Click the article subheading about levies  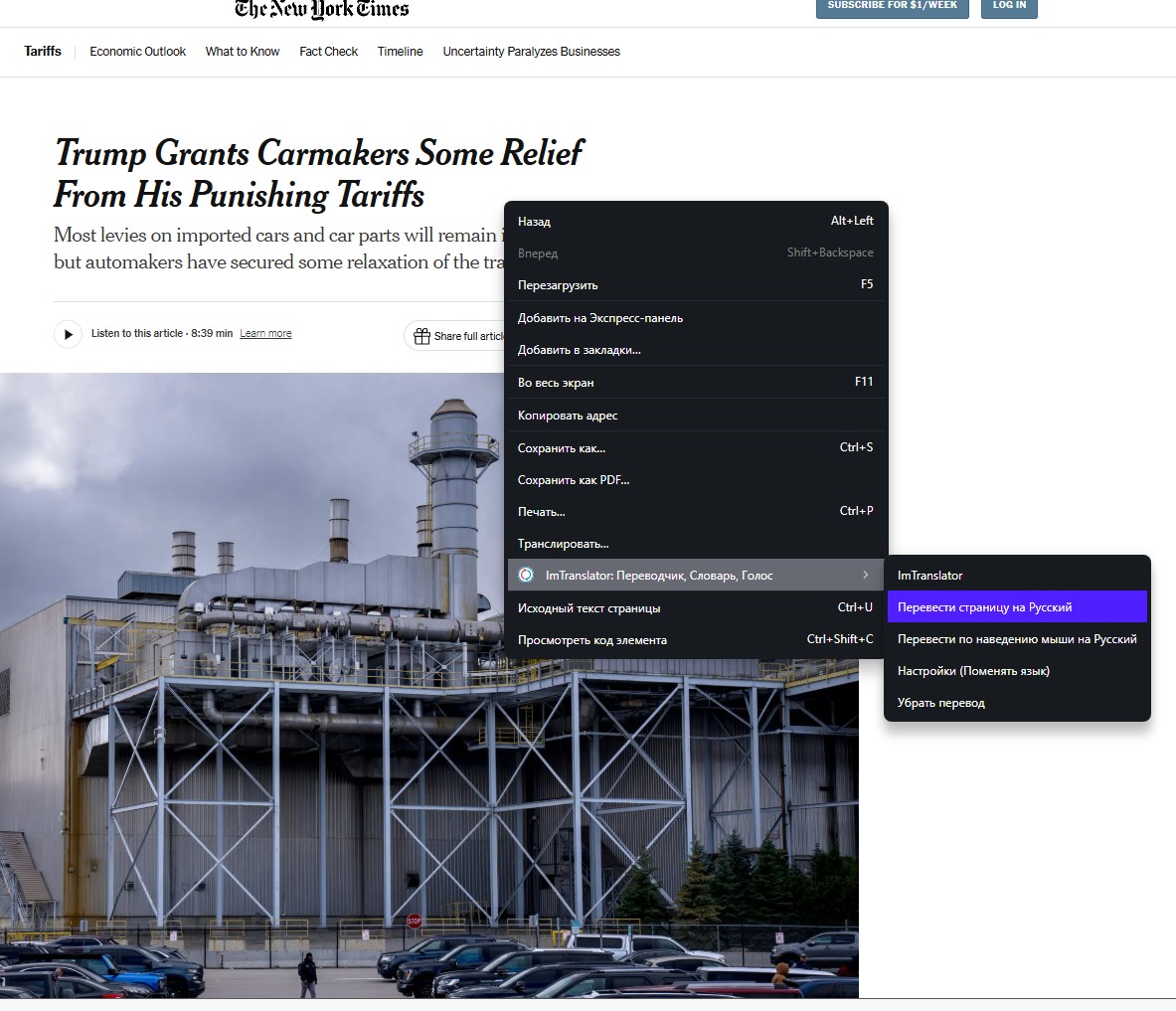tap(279, 249)
